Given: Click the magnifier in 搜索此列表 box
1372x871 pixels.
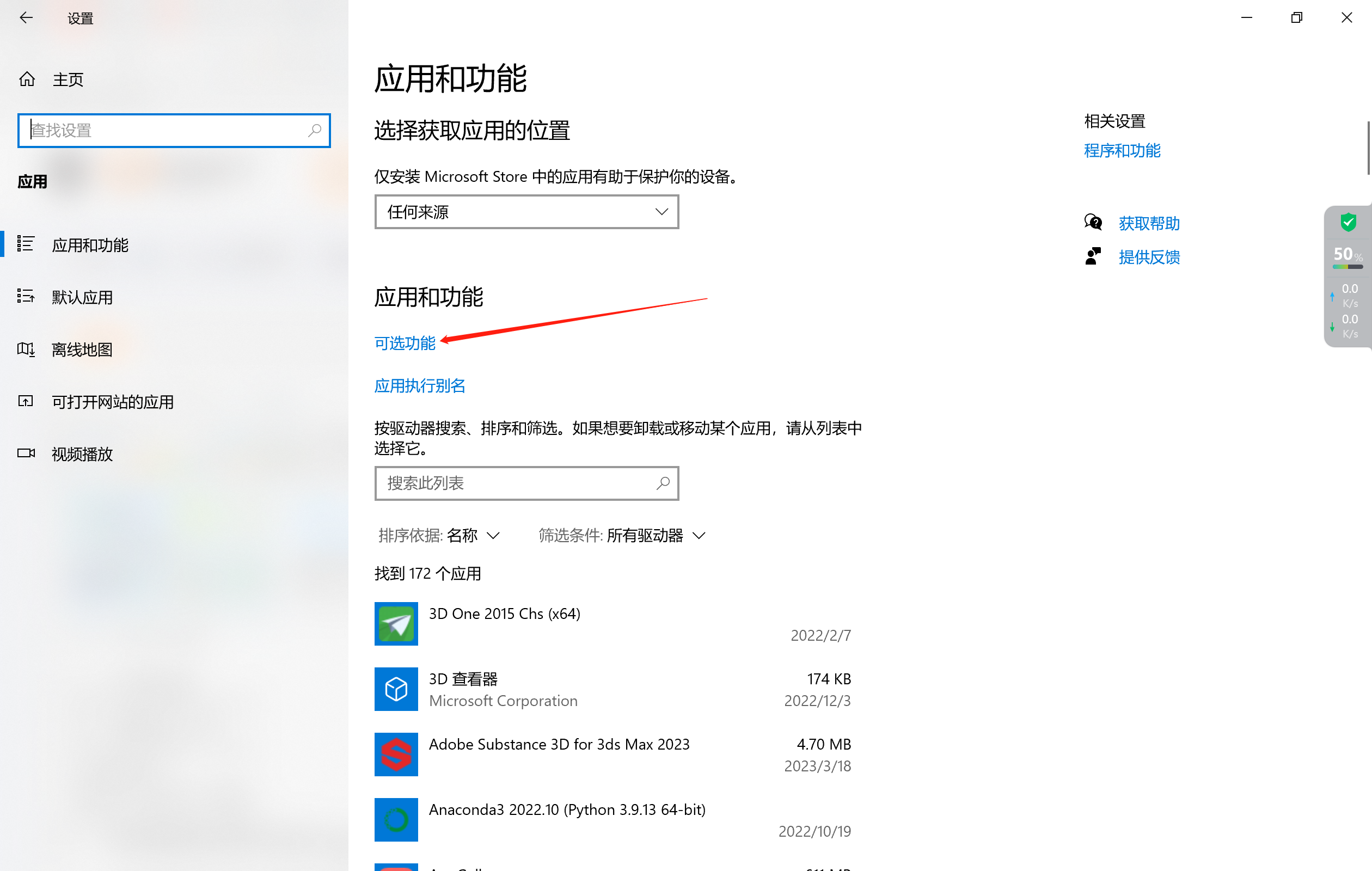Looking at the screenshot, I should [x=663, y=483].
